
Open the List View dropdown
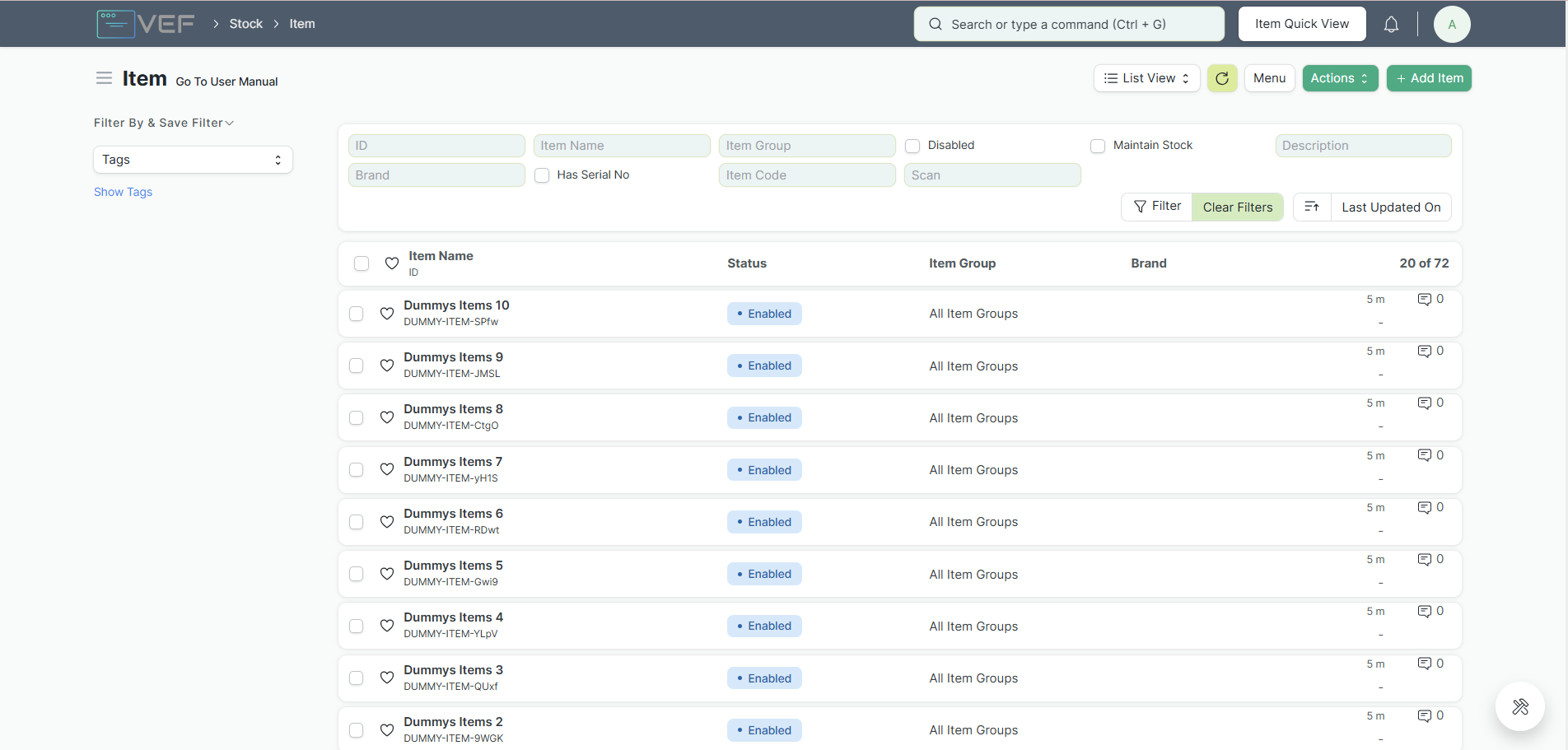(1146, 78)
